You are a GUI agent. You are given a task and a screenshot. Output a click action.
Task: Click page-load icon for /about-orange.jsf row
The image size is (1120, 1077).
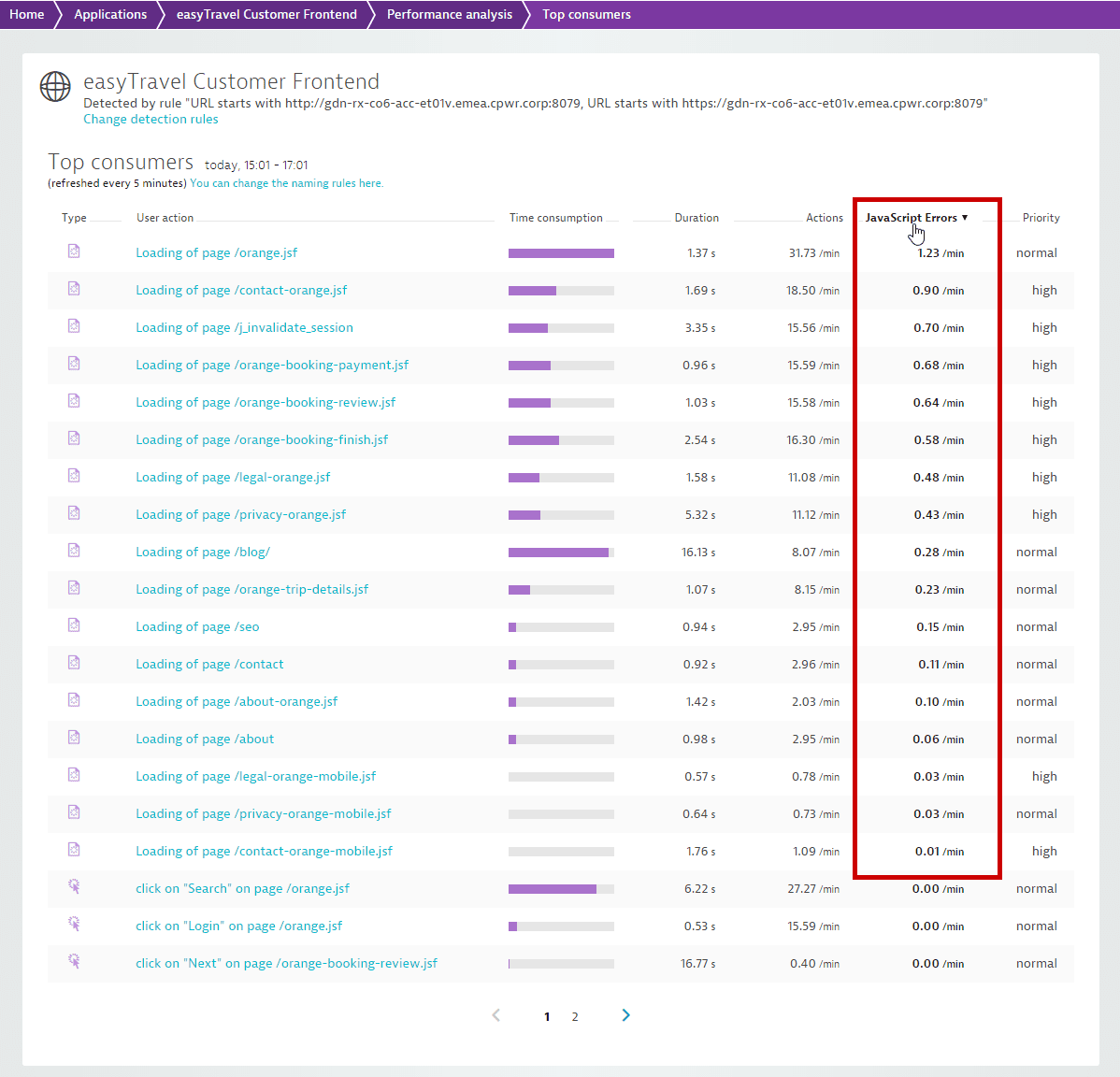click(74, 700)
